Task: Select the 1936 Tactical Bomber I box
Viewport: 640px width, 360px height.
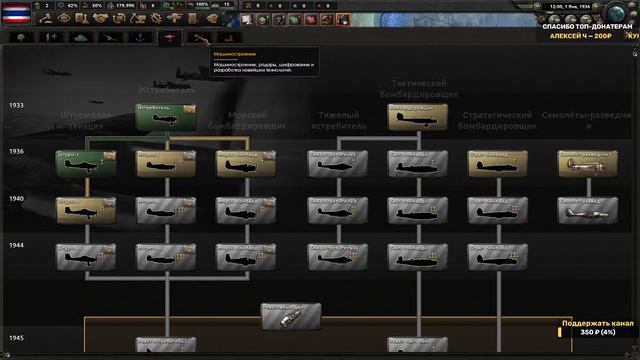Action: point(417,164)
